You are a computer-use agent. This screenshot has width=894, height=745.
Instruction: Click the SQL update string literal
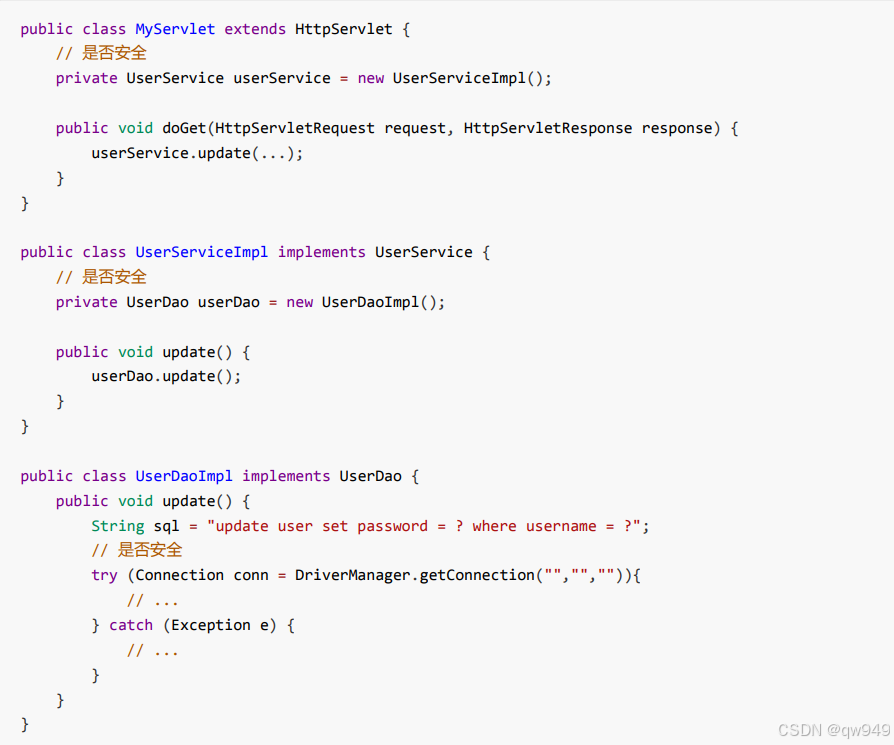pos(424,526)
